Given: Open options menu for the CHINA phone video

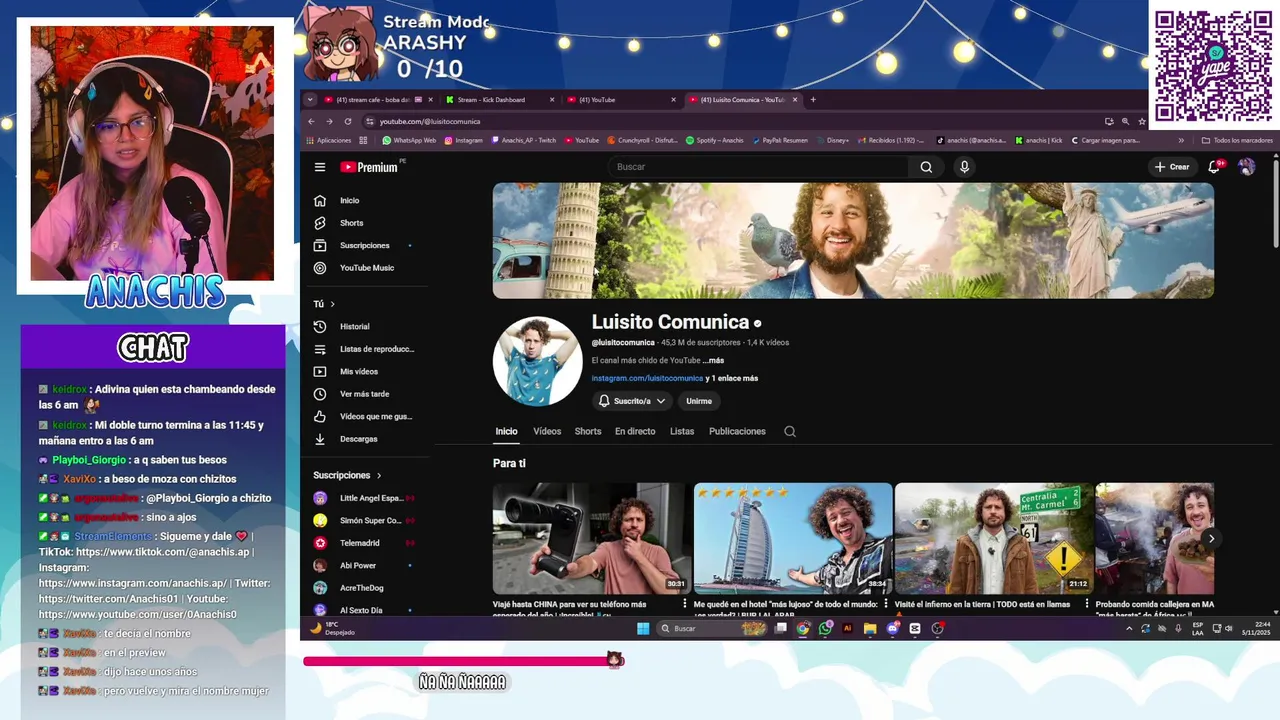Looking at the screenshot, I should (x=685, y=605).
